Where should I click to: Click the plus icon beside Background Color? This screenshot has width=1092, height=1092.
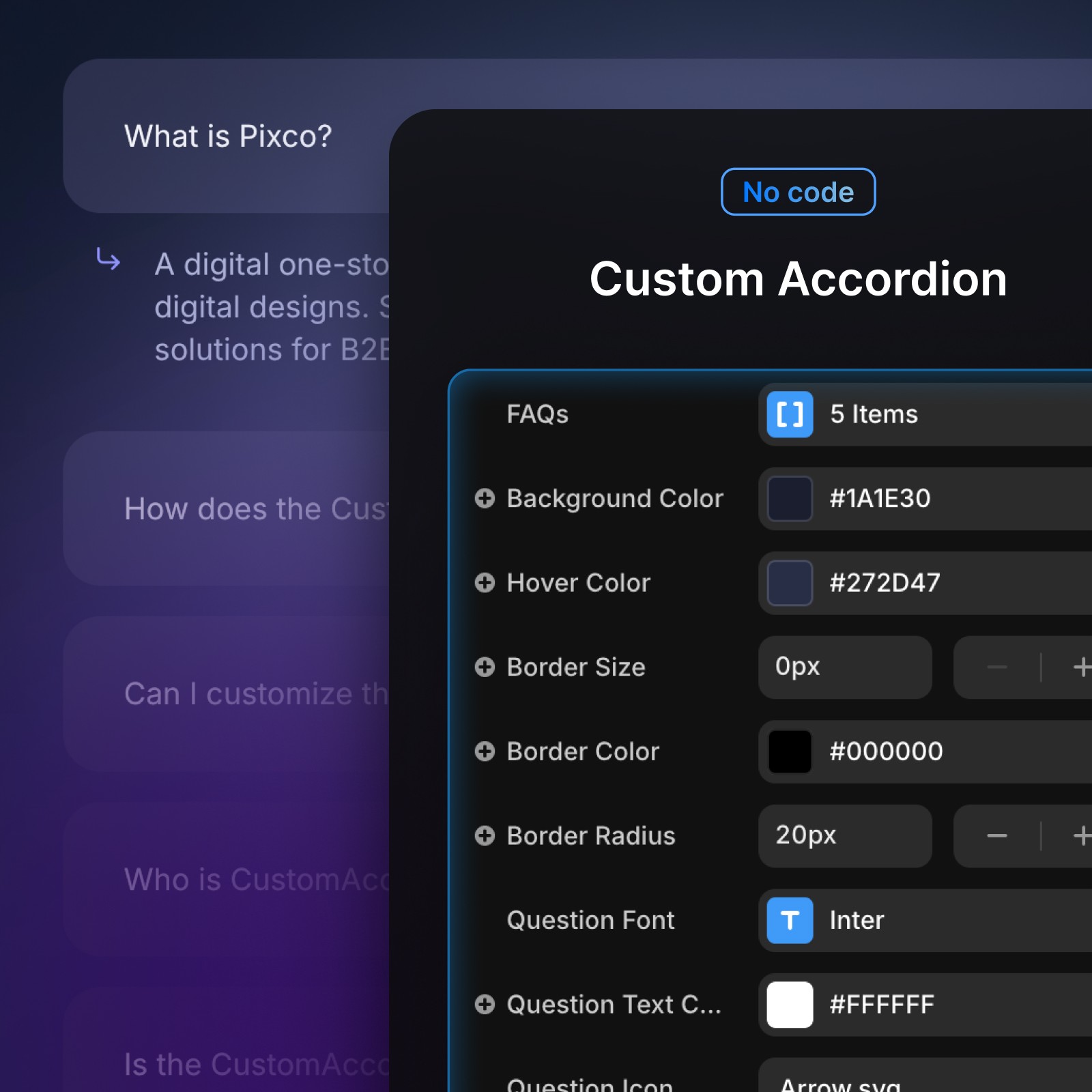(485, 498)
